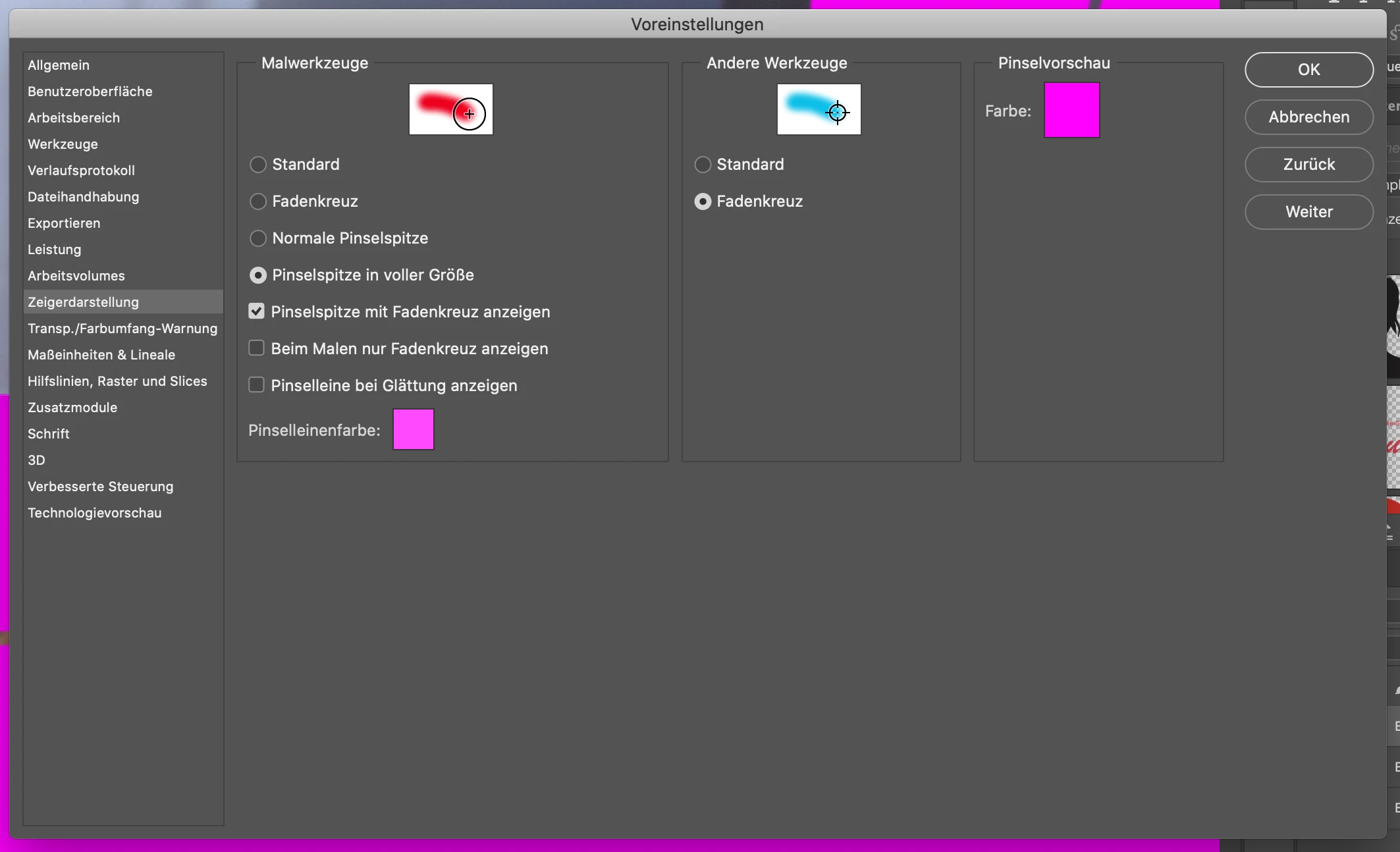Image resolution: width=1400 pixels, height=852 pixels.
Task: Uncheck Pinselspitze mit Fadenkreuz anzeigen
Action: click(x=256, y=311)
